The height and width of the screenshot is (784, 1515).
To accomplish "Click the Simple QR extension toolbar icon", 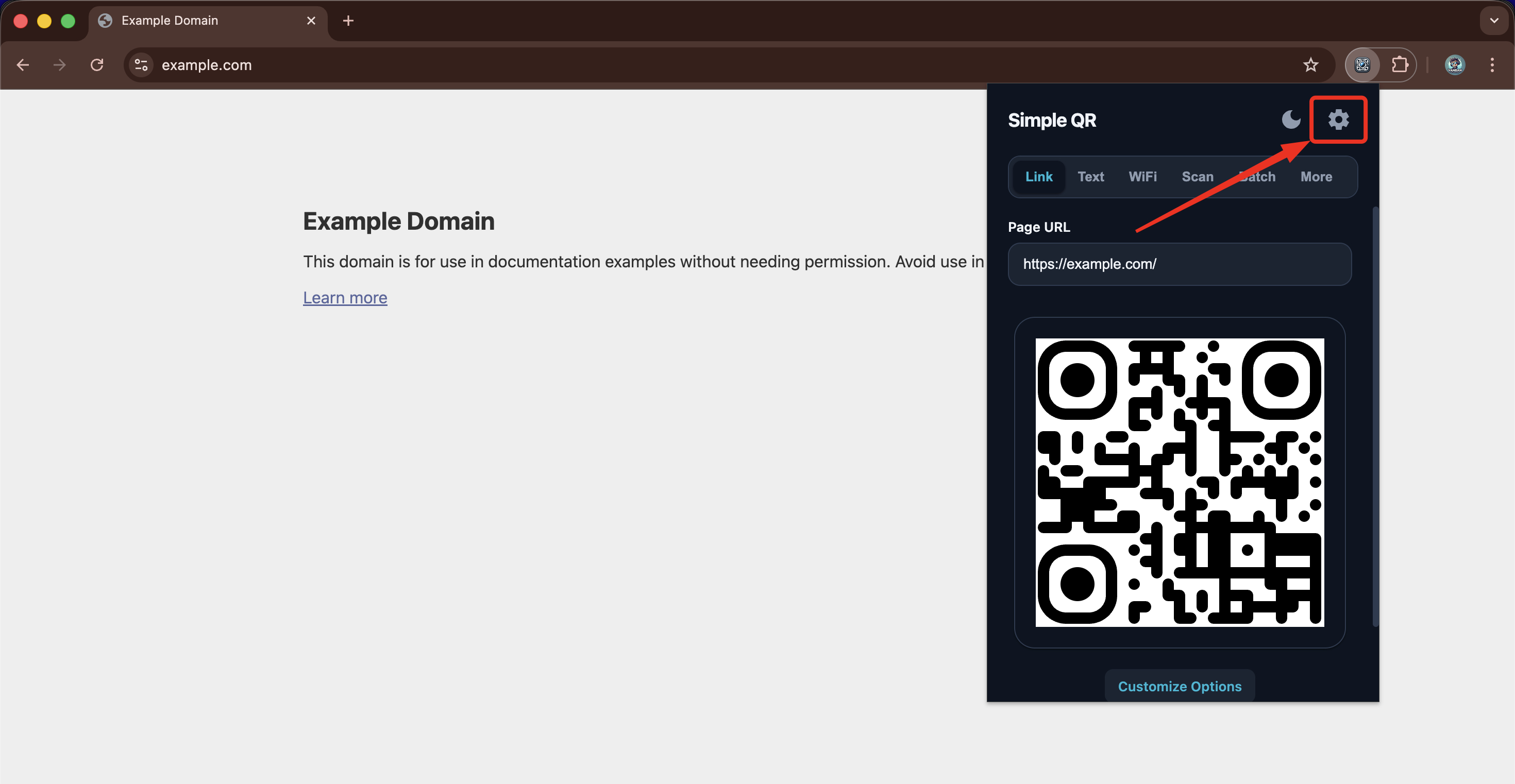I will pyautogui.click(x=1362, y=65).
